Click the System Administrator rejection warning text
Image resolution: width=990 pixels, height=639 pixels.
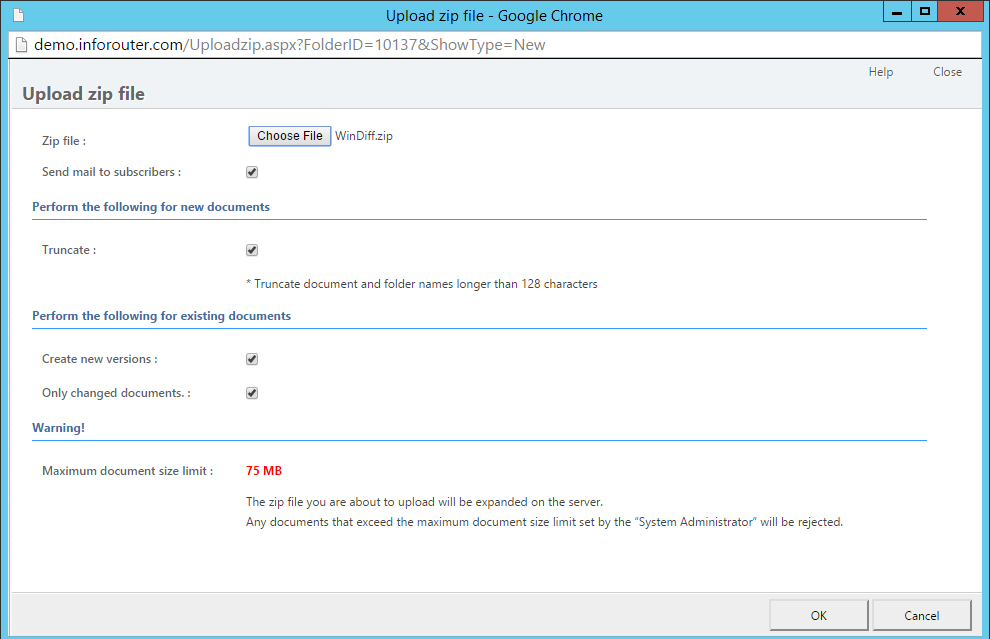[544, 522]
